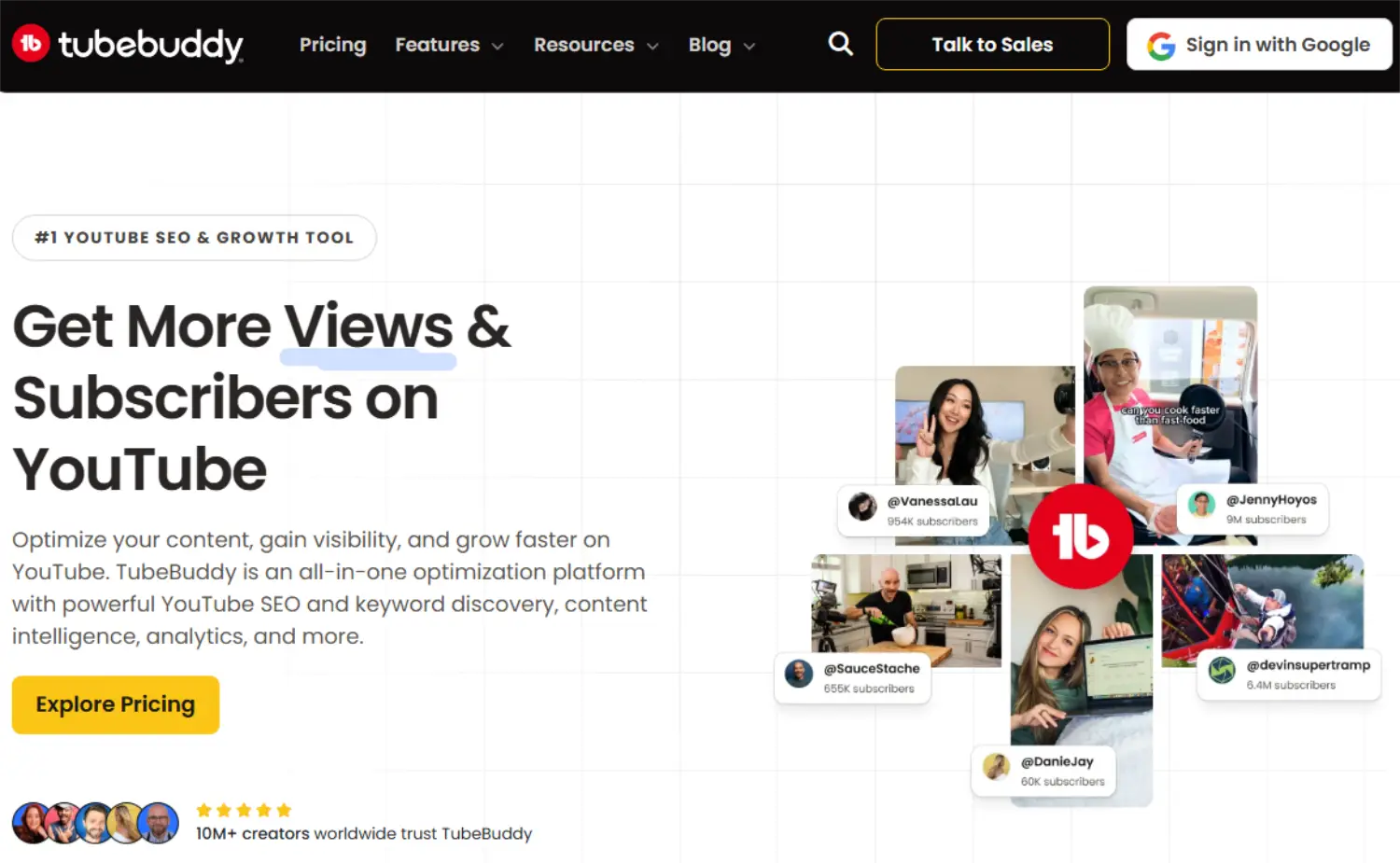Screen dimensions: 1400x863
Task: Click the '655K subscribers' text
Action: [x=869, y=689]
